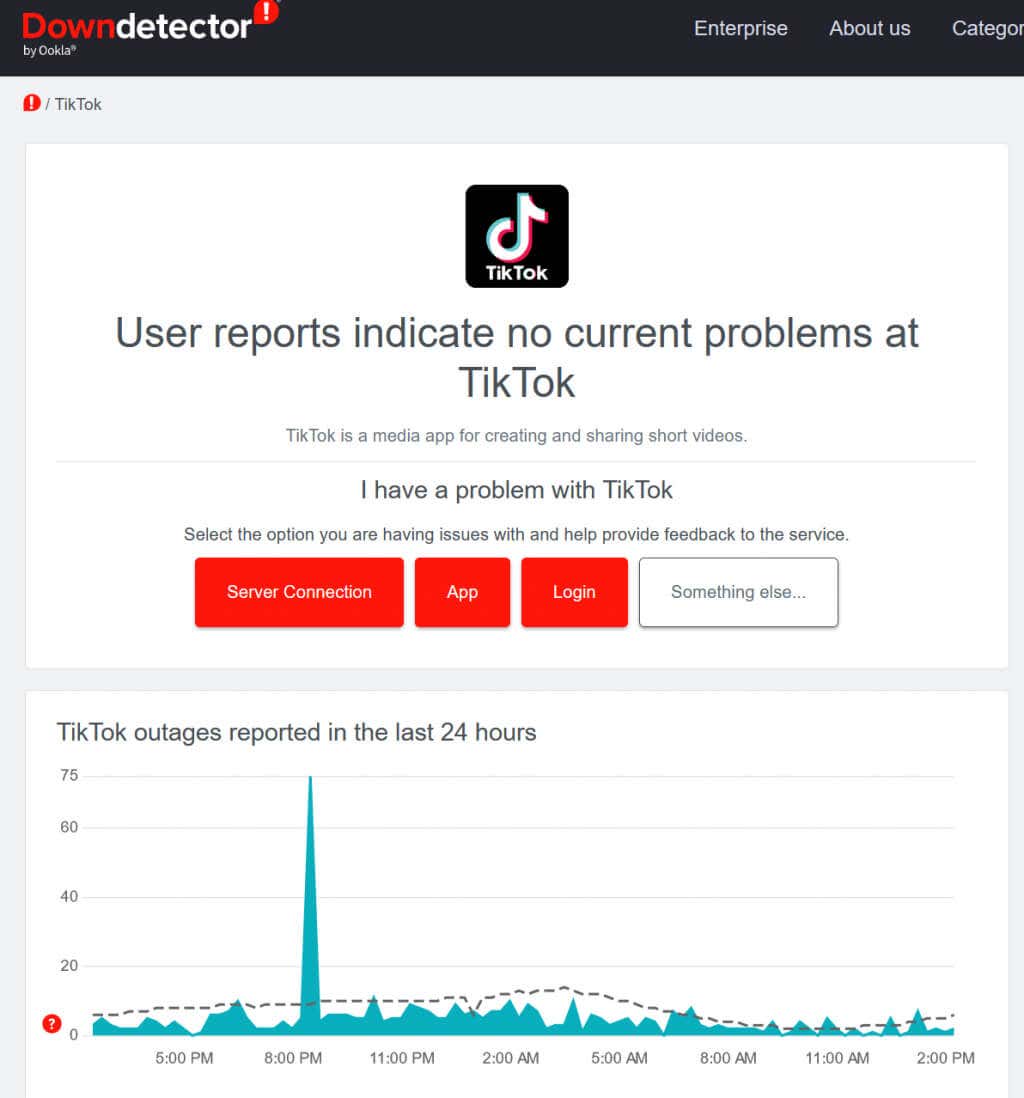Open the Categories navigation item
The image size is (1024, 1098).
click(x=986, y=29)
